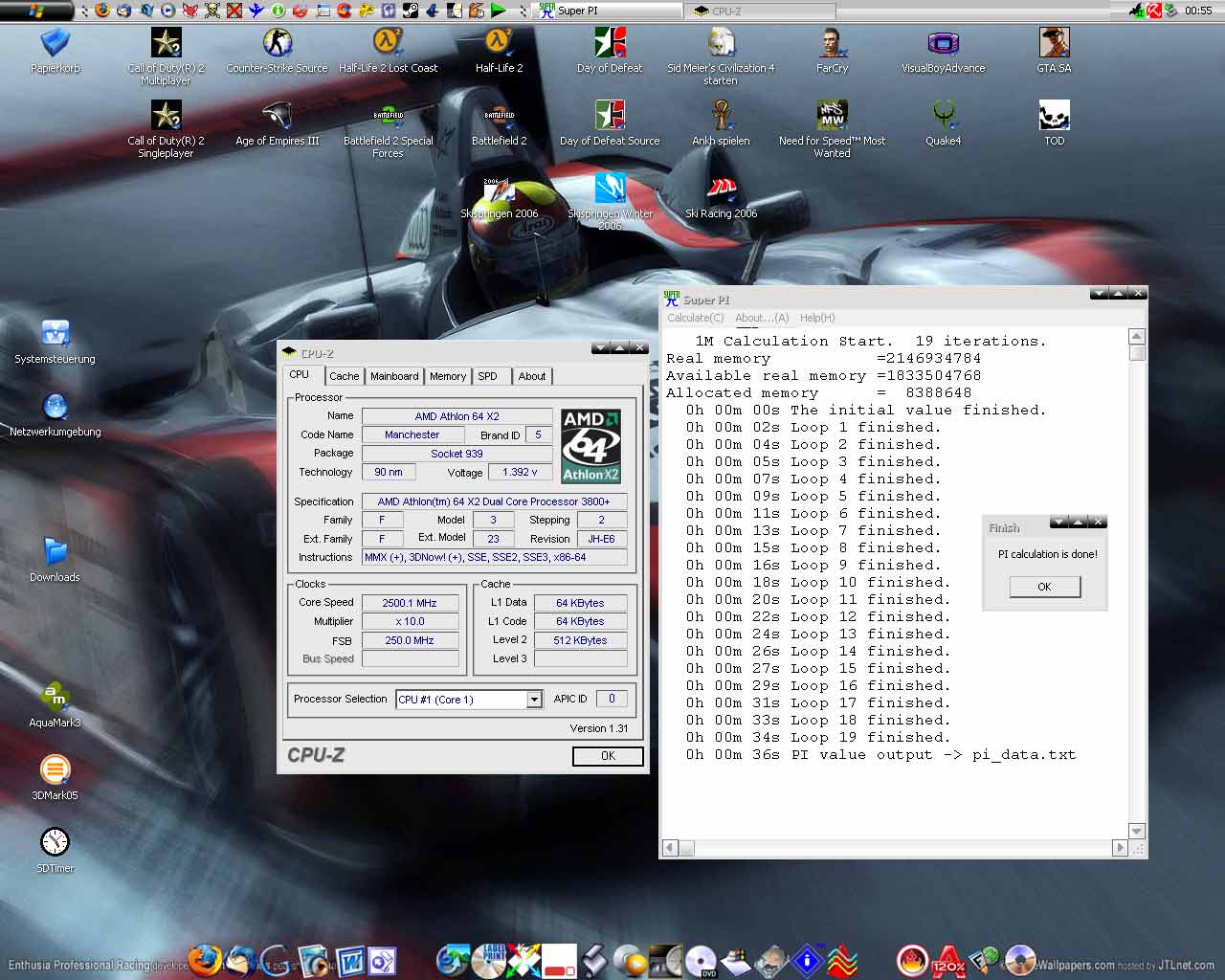Image resolution: width=1225 pixels, height=980 pixels.
Task: Click the OK button in CPU-Z
Action: click(x=608, y=756)
